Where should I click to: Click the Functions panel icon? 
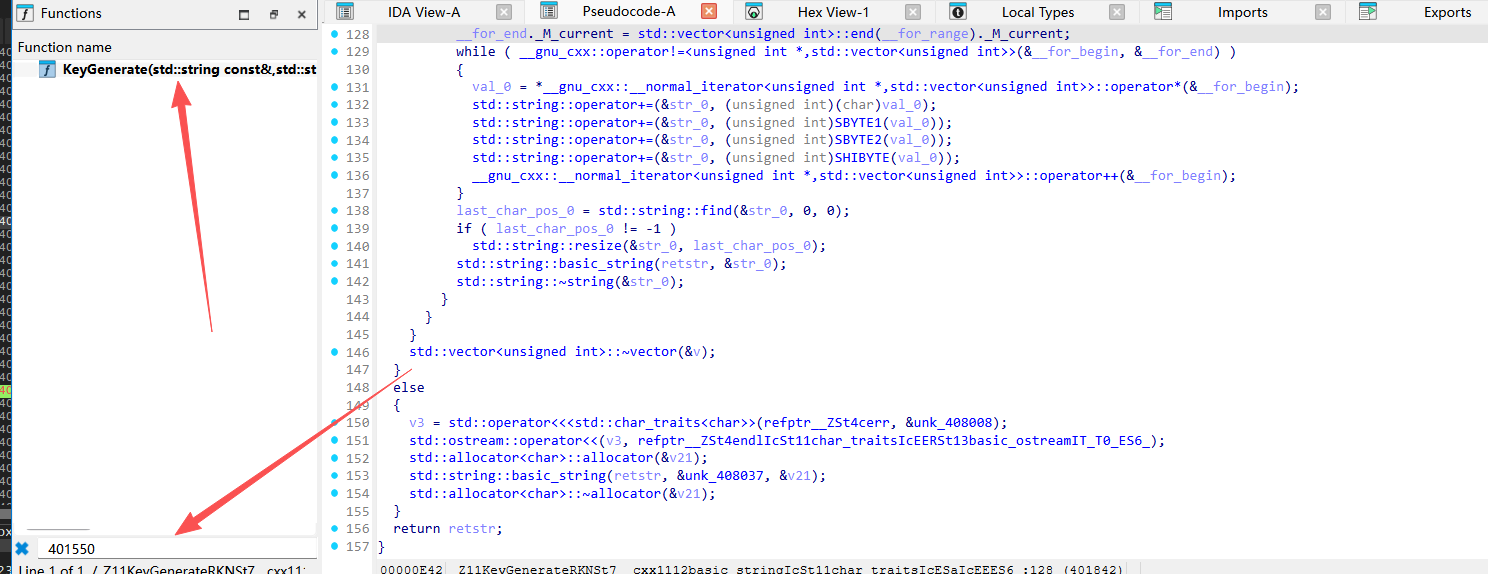pos(24,14)
